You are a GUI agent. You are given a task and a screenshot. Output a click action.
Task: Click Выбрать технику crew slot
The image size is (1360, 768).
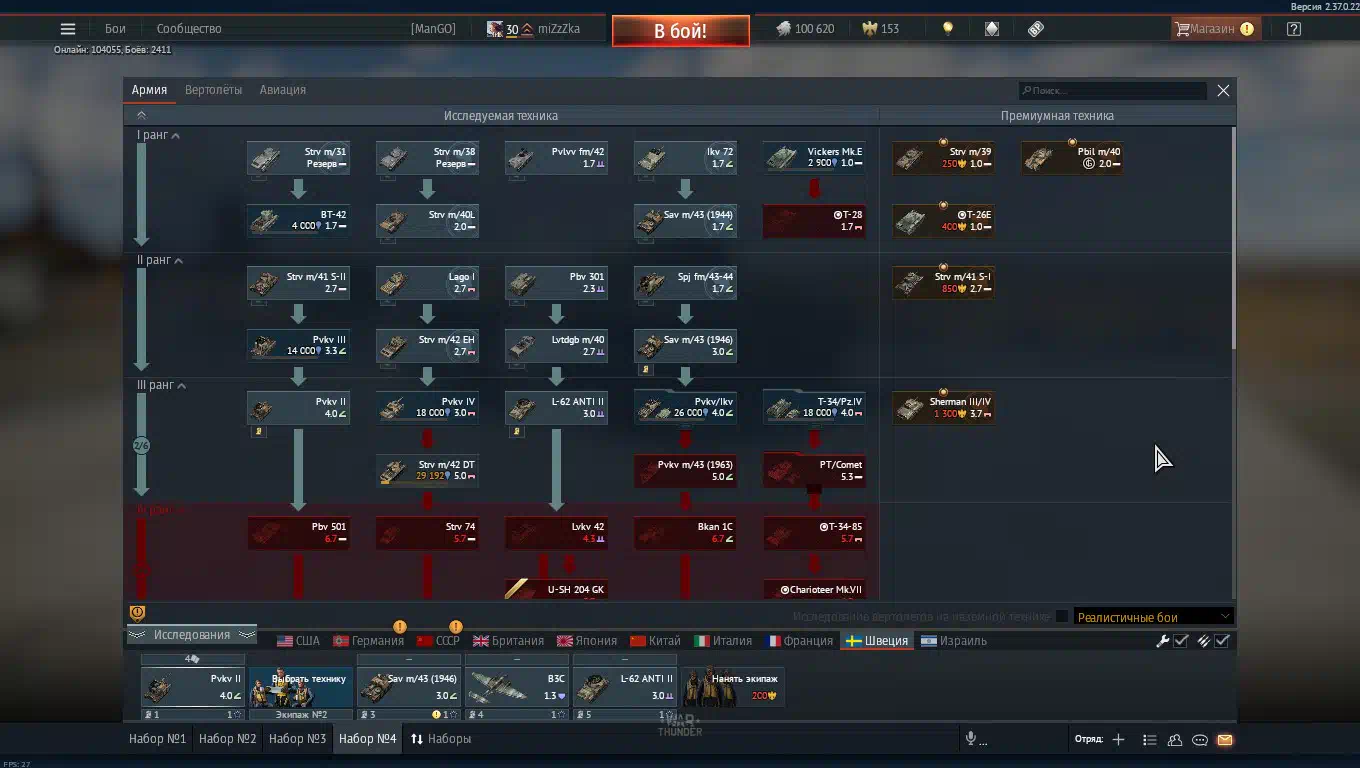(x=300, y=687)
